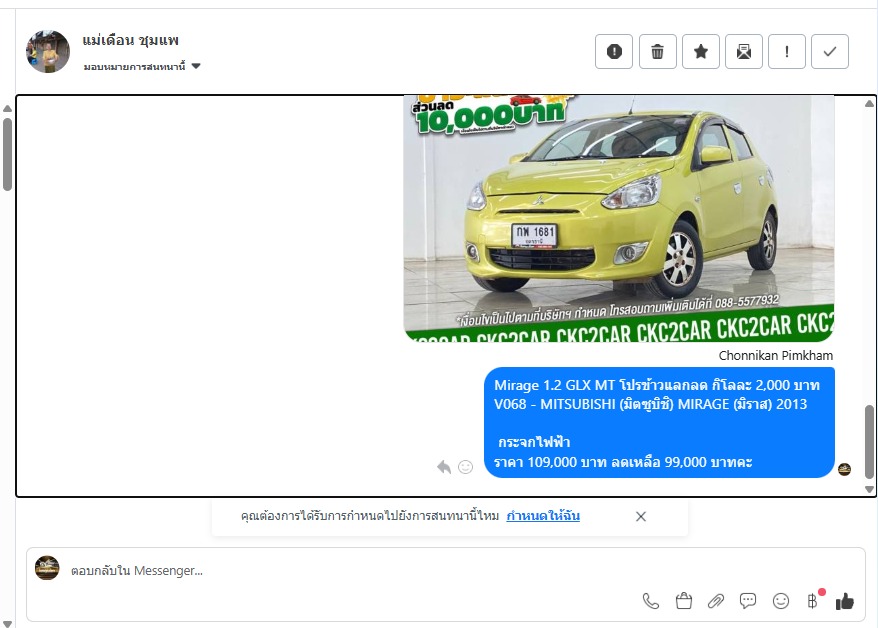The width and height of the screenshot is (878, 628).
Task: Open the shopping bag products icon
Action: click(x=684, y=601)
